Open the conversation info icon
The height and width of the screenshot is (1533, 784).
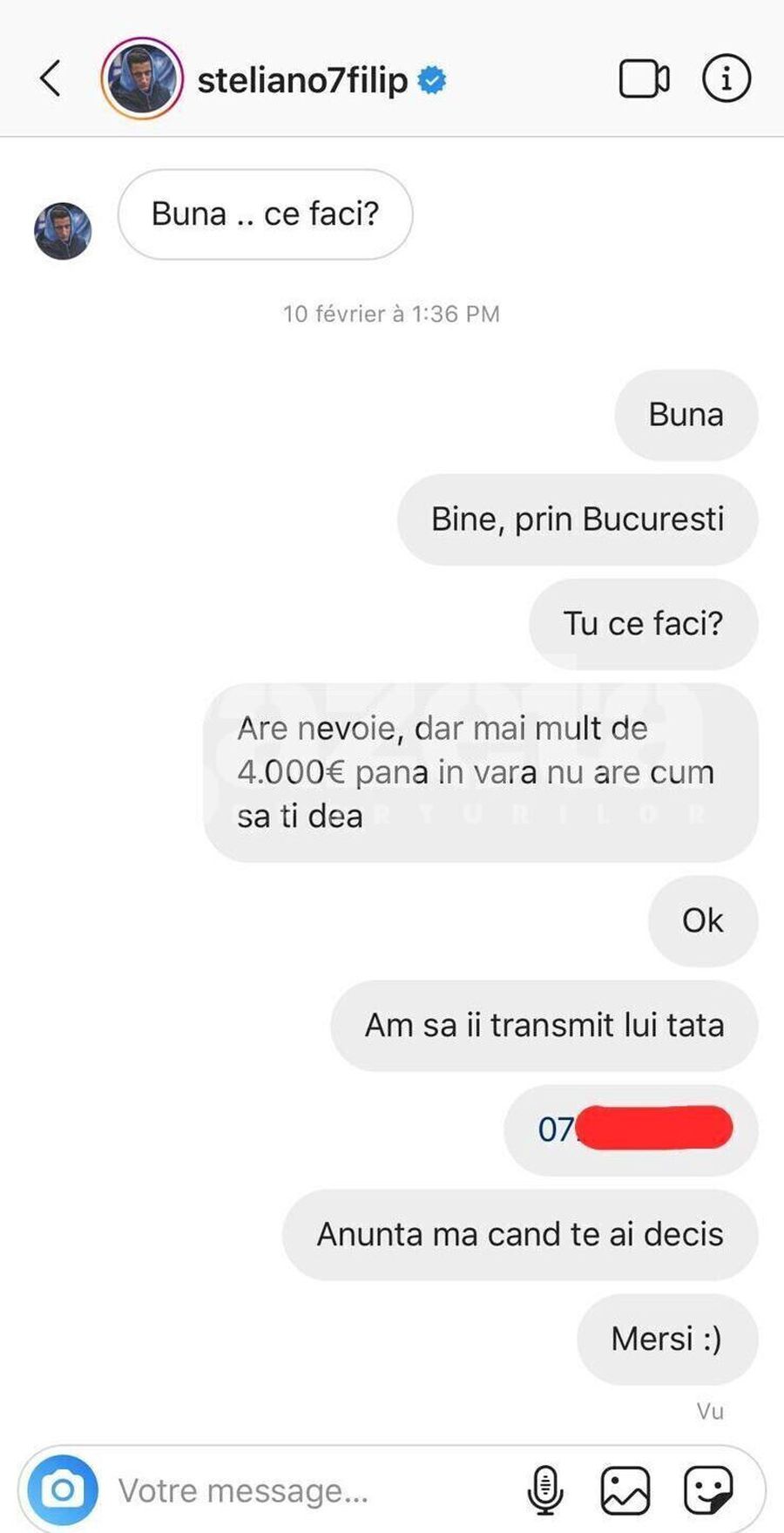point(726,78)
